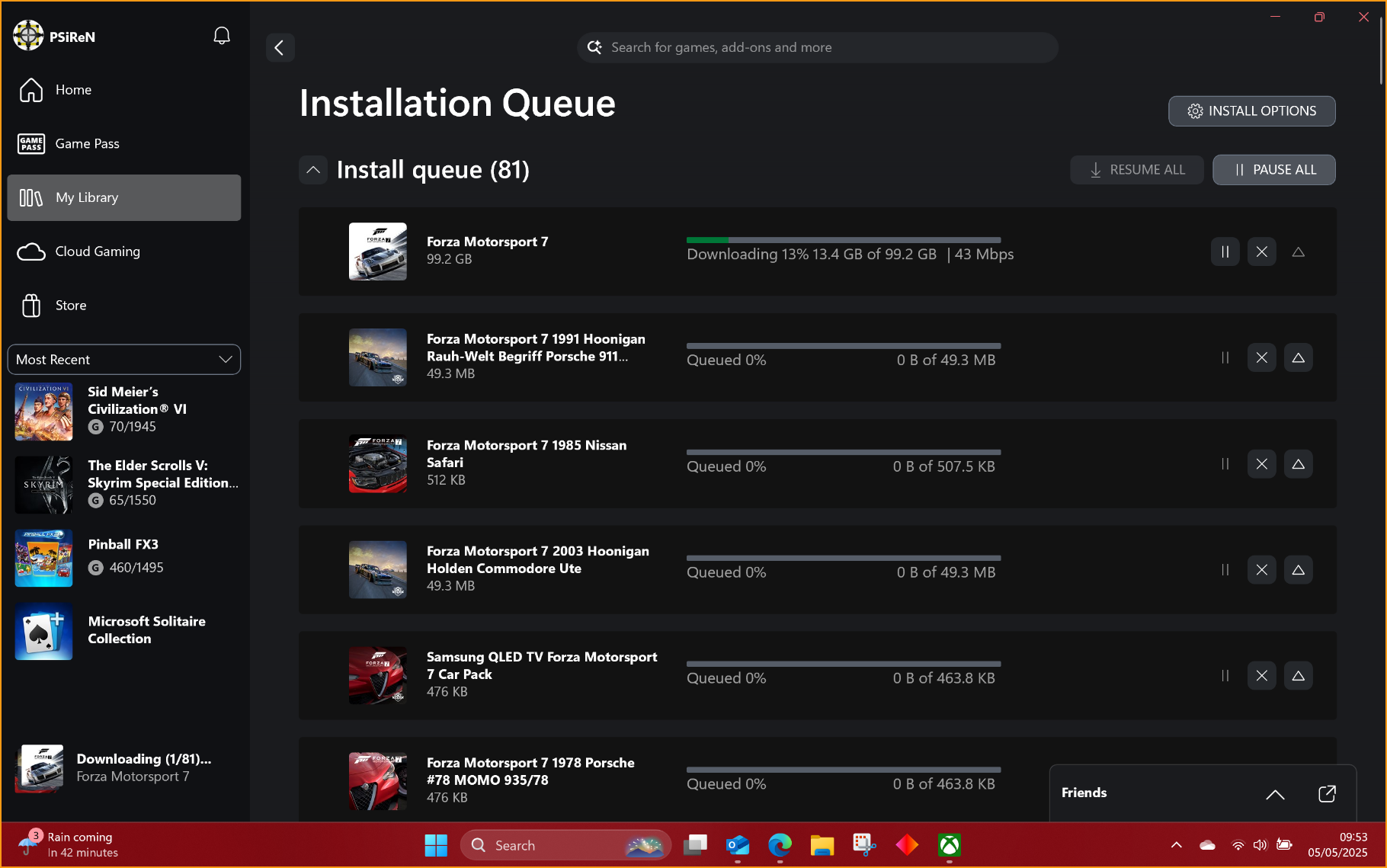This screenshot has width=1387, height=868.
Task: Open Most Recent sort dropdown
Action: pos(124,360)
